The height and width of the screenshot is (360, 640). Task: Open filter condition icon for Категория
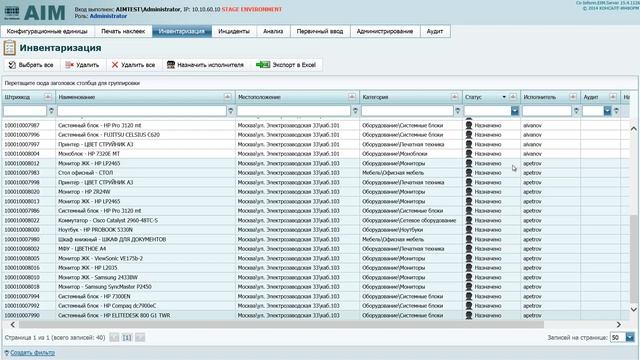tap(458, 111)
